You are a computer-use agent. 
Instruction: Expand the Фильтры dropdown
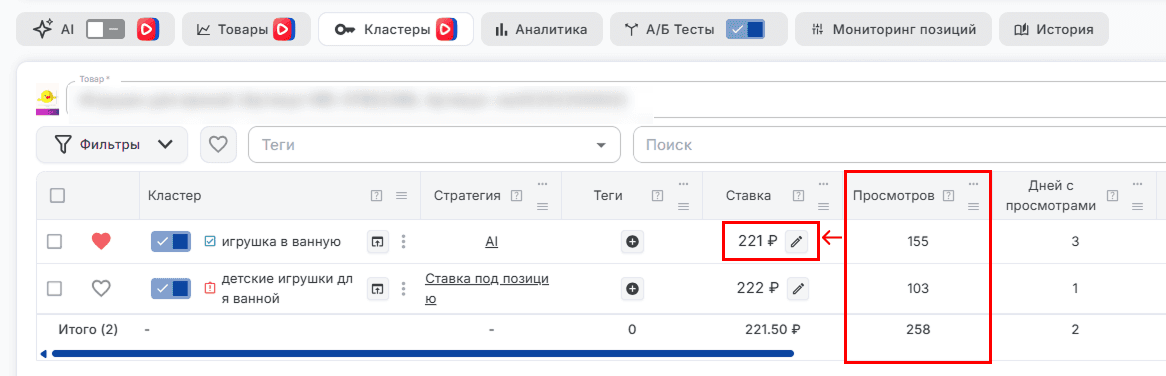112,145
